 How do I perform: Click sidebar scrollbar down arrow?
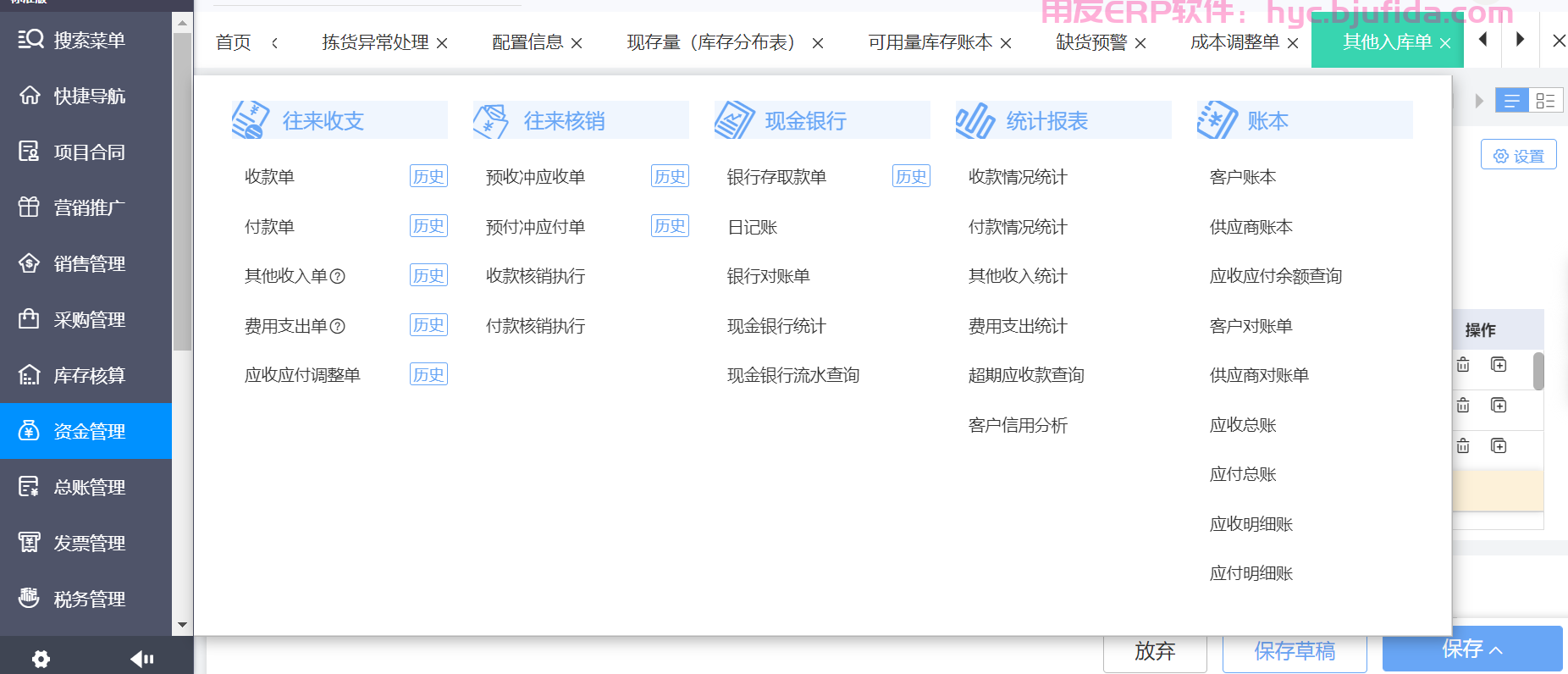coord(182,625)
